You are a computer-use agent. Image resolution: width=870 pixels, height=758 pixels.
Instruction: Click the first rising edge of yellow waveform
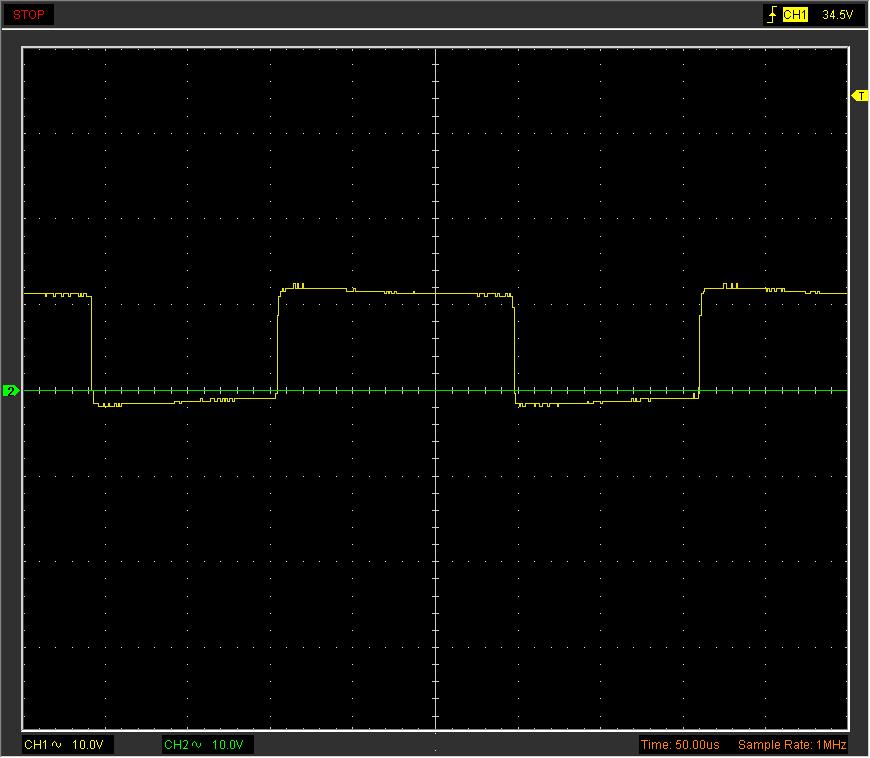coord(278,345)
